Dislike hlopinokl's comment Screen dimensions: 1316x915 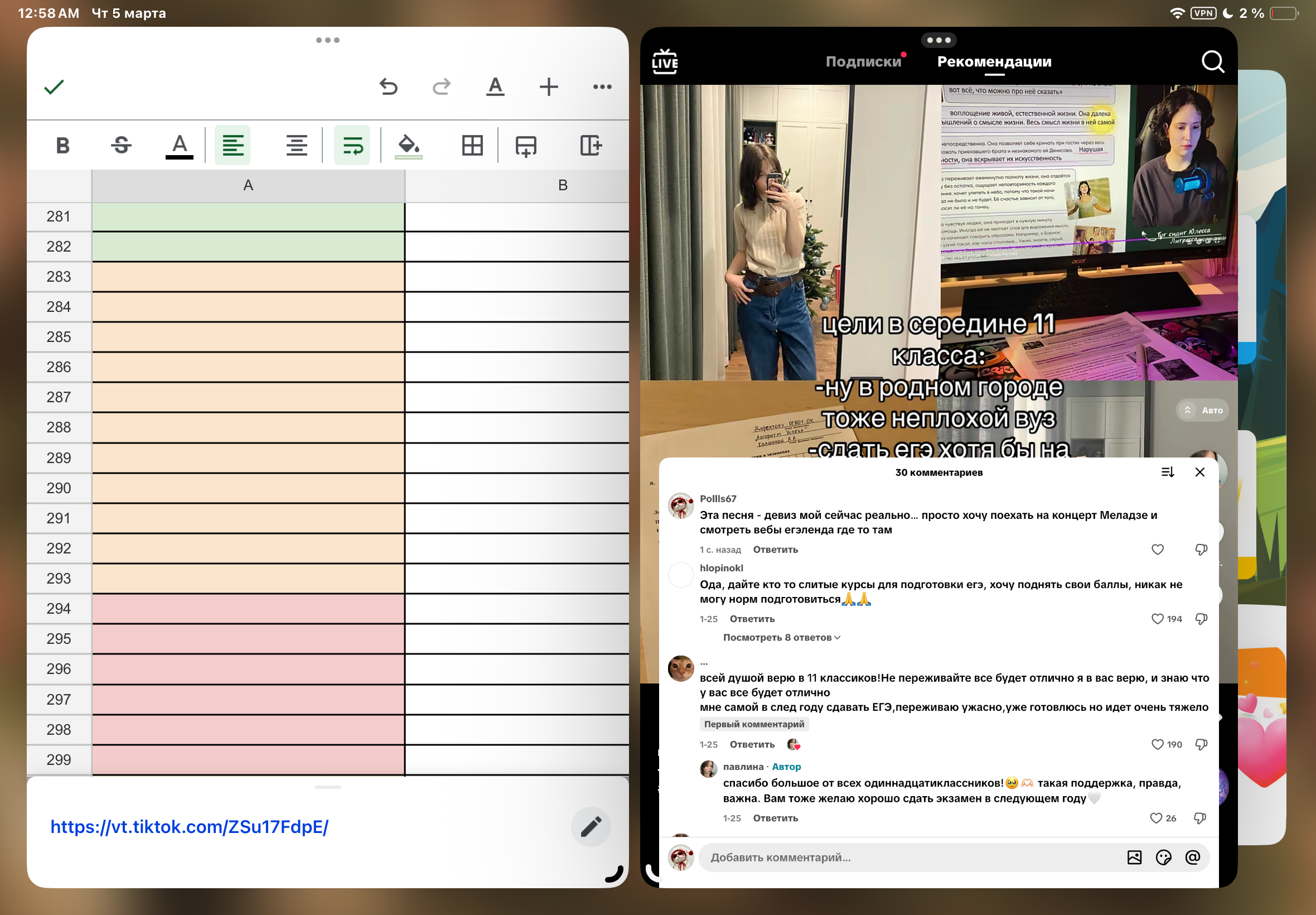click(1201, 619)
